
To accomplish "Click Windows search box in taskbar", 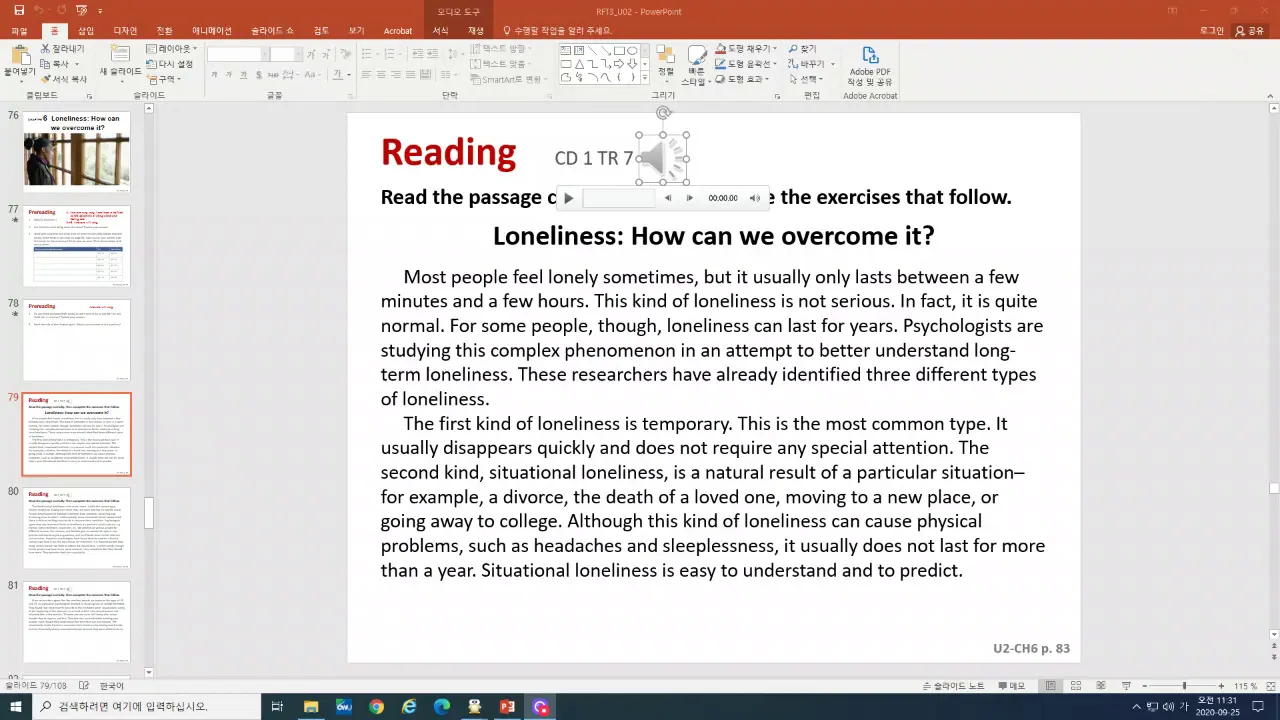I will tap(145, 707).
